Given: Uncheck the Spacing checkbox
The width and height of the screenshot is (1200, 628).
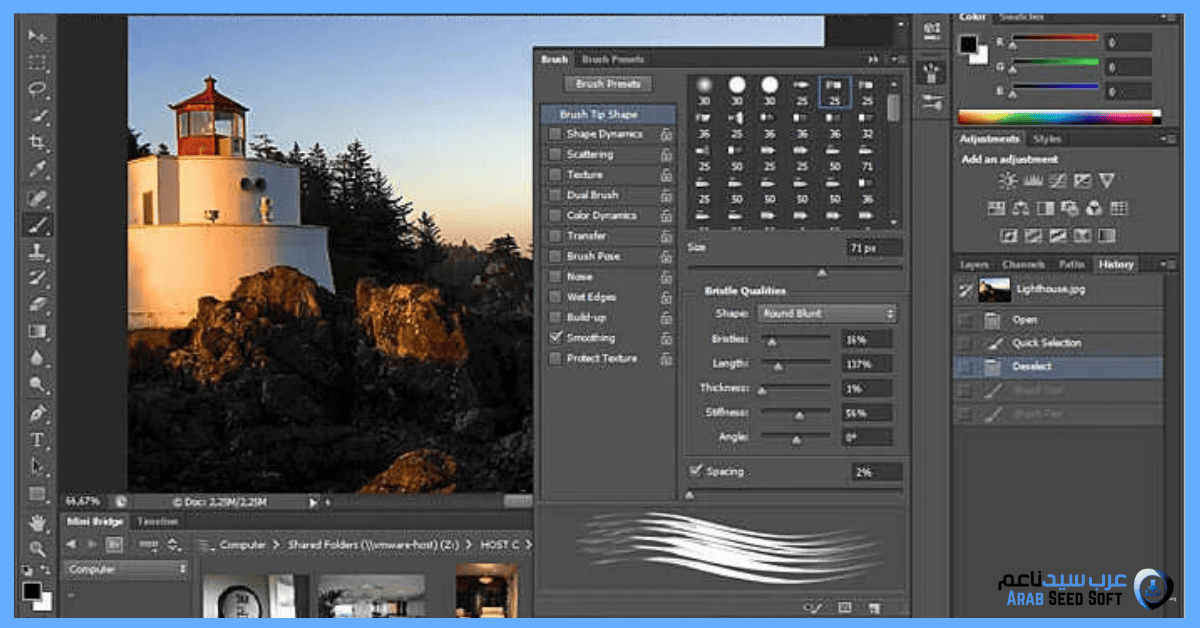Looking at the screenshot, I should (x=696, y=471).
